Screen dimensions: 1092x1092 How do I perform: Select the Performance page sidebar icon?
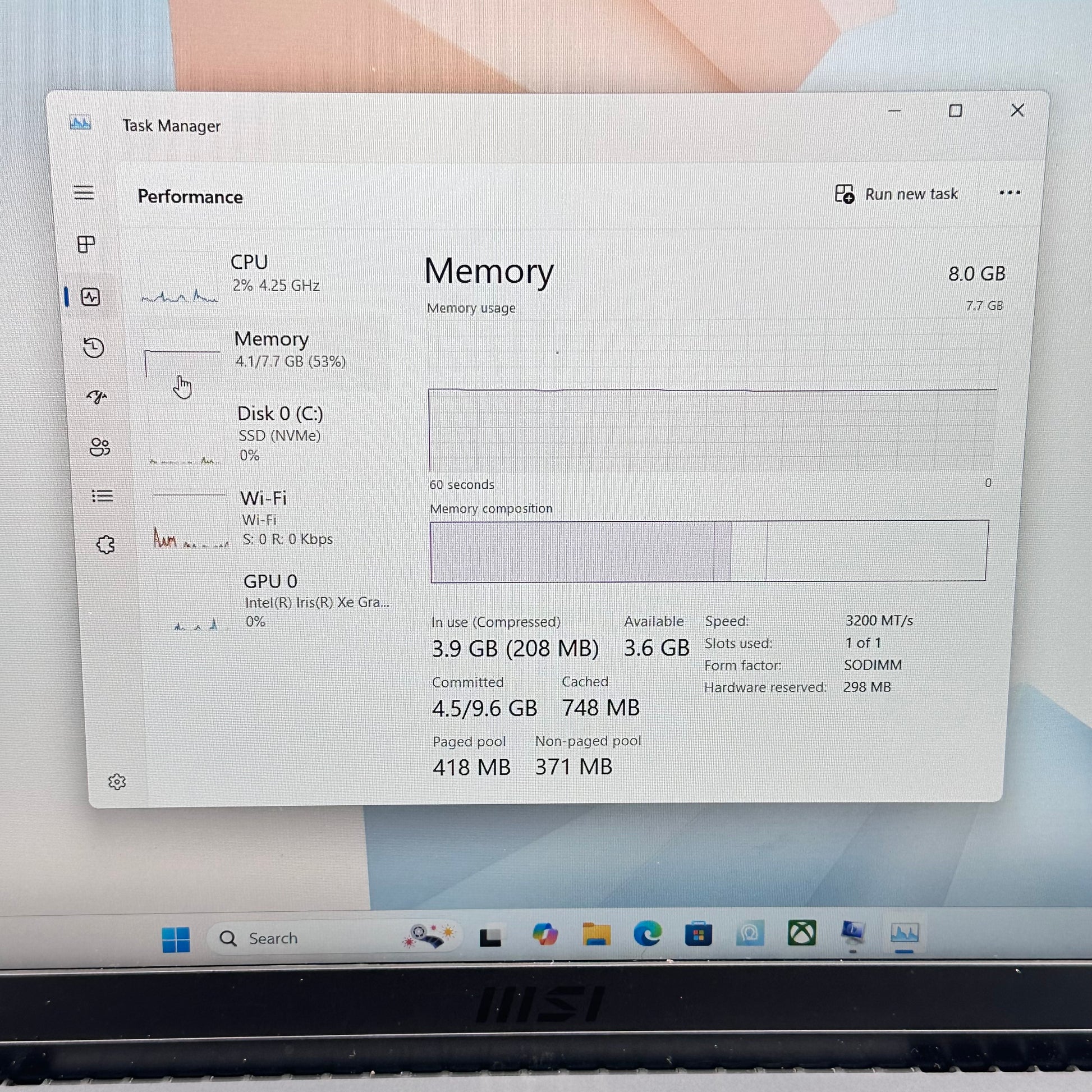[90, 297]
